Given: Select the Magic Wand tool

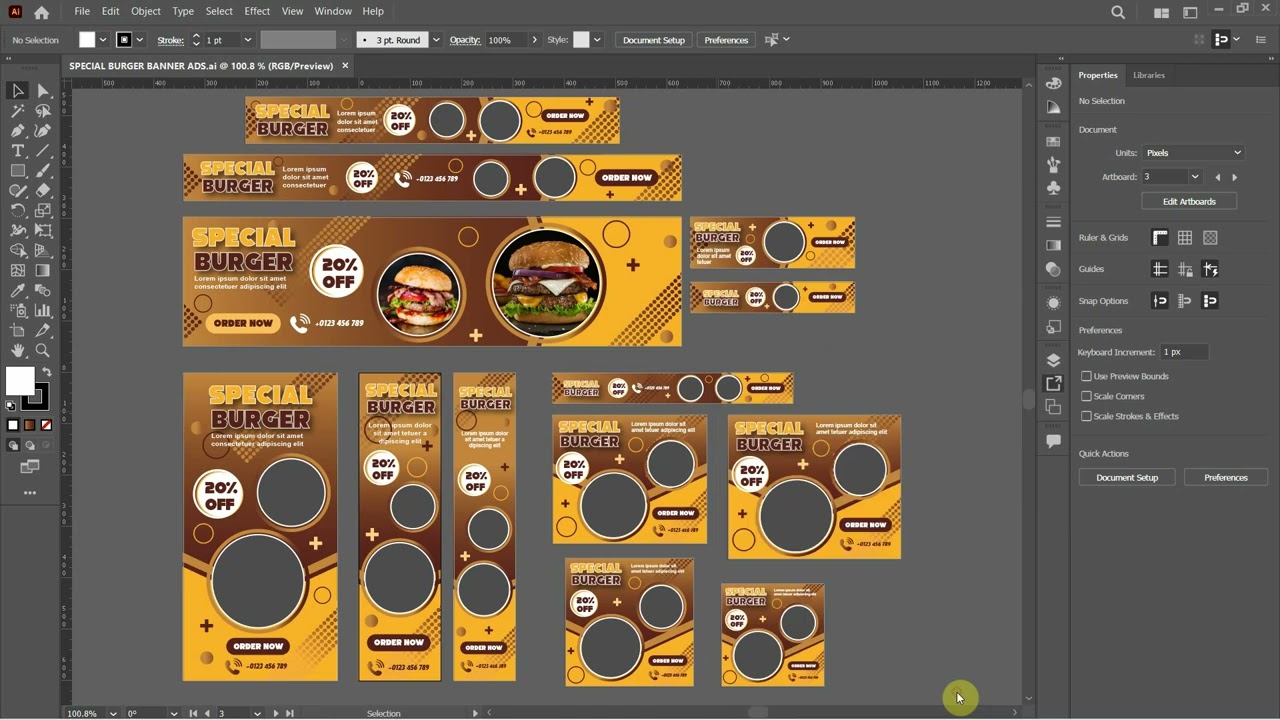Looking at the screenshot, I should (18, 110).
